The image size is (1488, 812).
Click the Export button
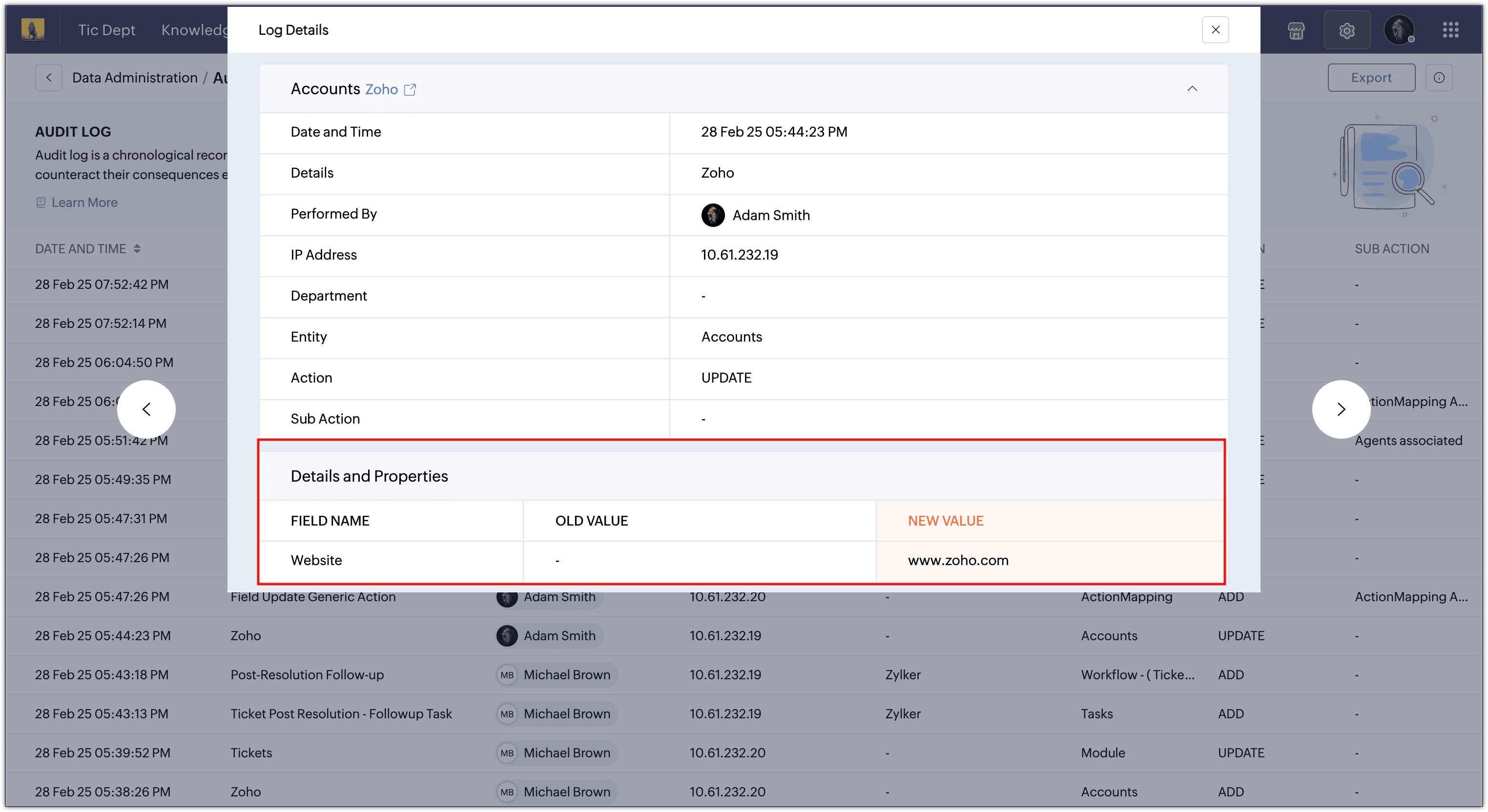pos(1371,78)
